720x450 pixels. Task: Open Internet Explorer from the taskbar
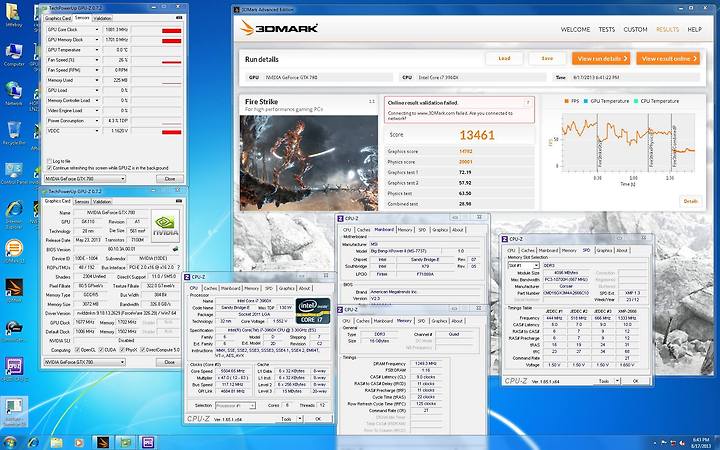(x=33, y=443)
